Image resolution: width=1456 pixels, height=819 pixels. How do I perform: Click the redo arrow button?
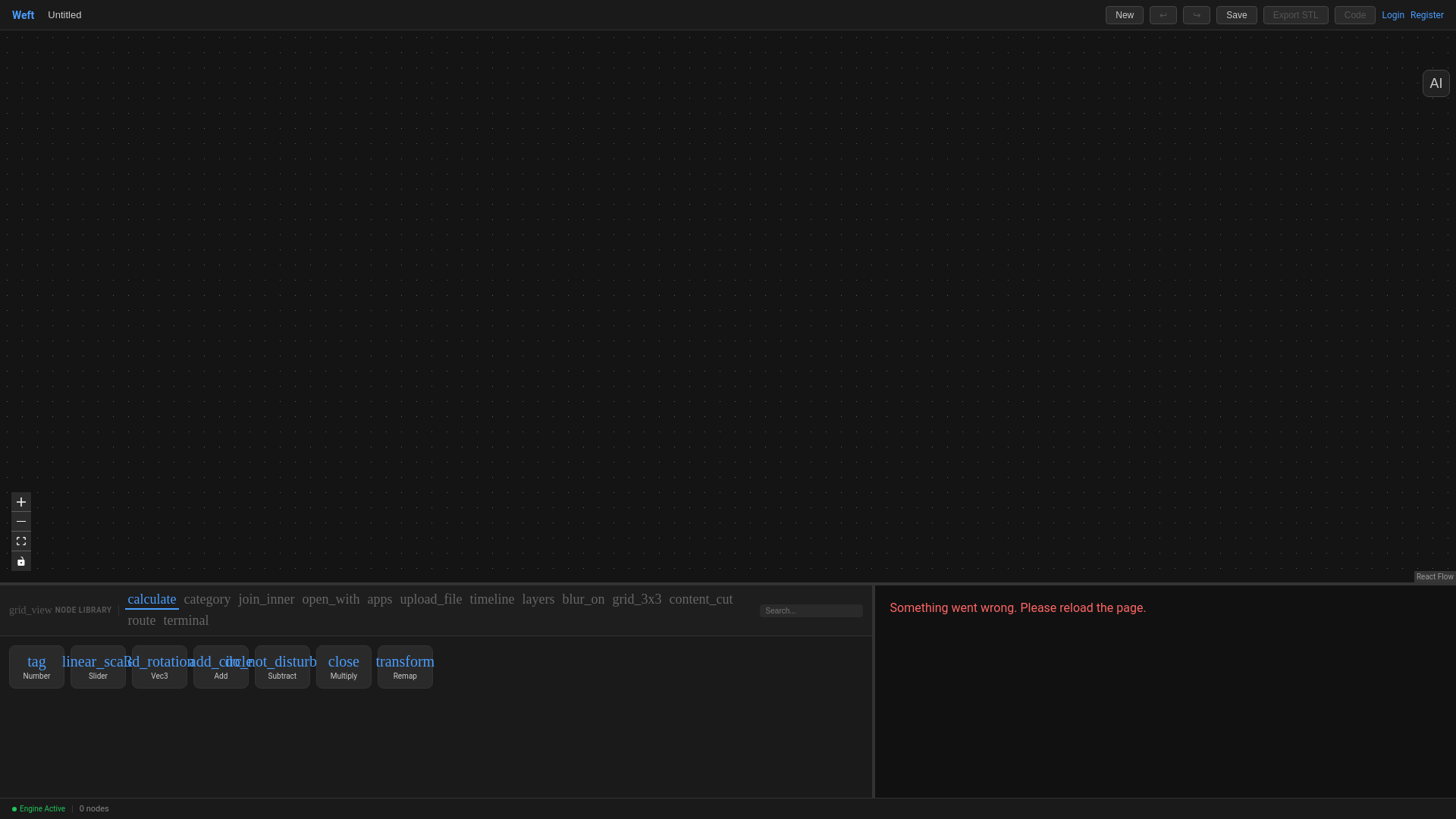pyautogui.click(x=1197, y=15)
